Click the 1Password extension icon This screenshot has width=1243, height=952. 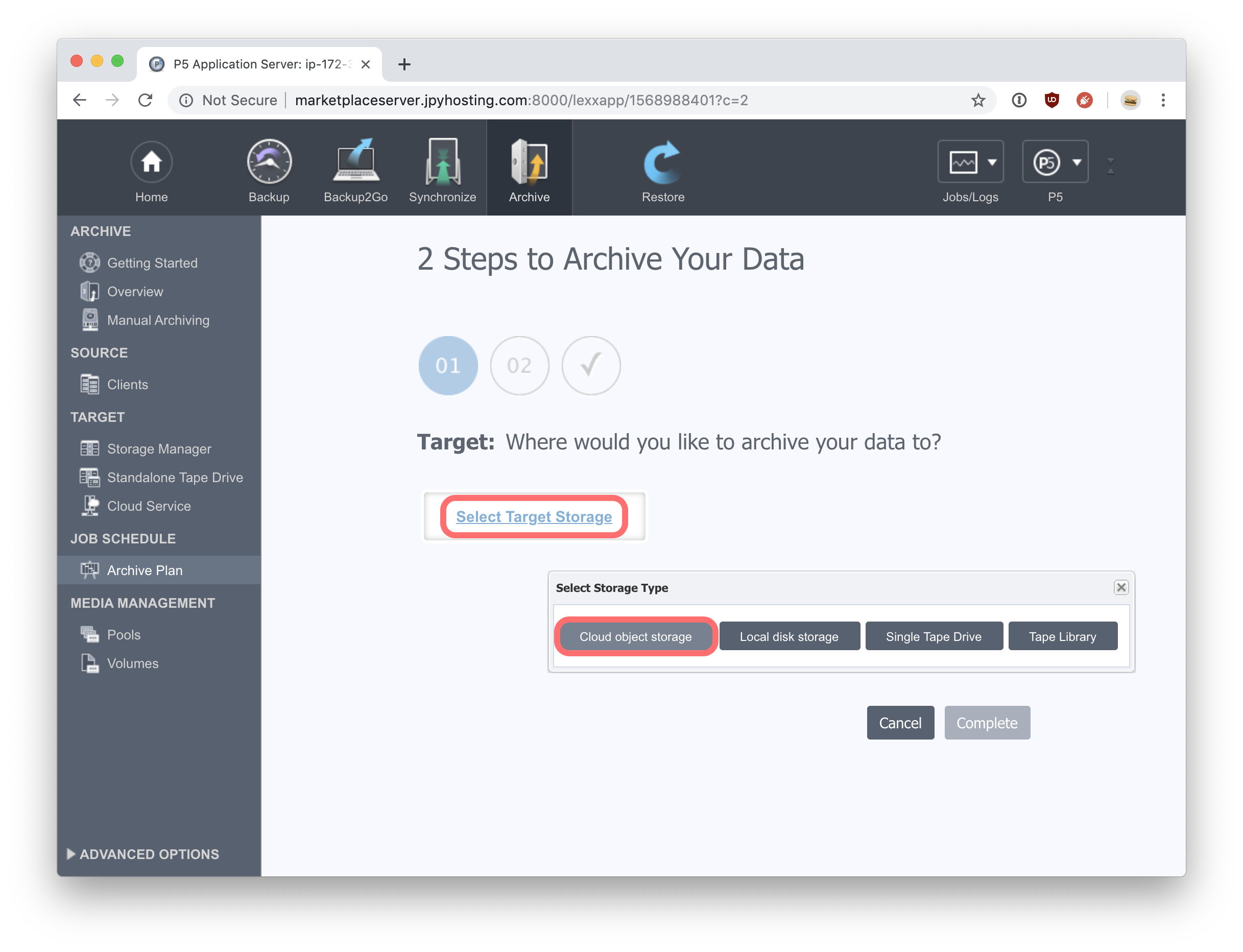pyautogui.click(x=1019, y=100)
